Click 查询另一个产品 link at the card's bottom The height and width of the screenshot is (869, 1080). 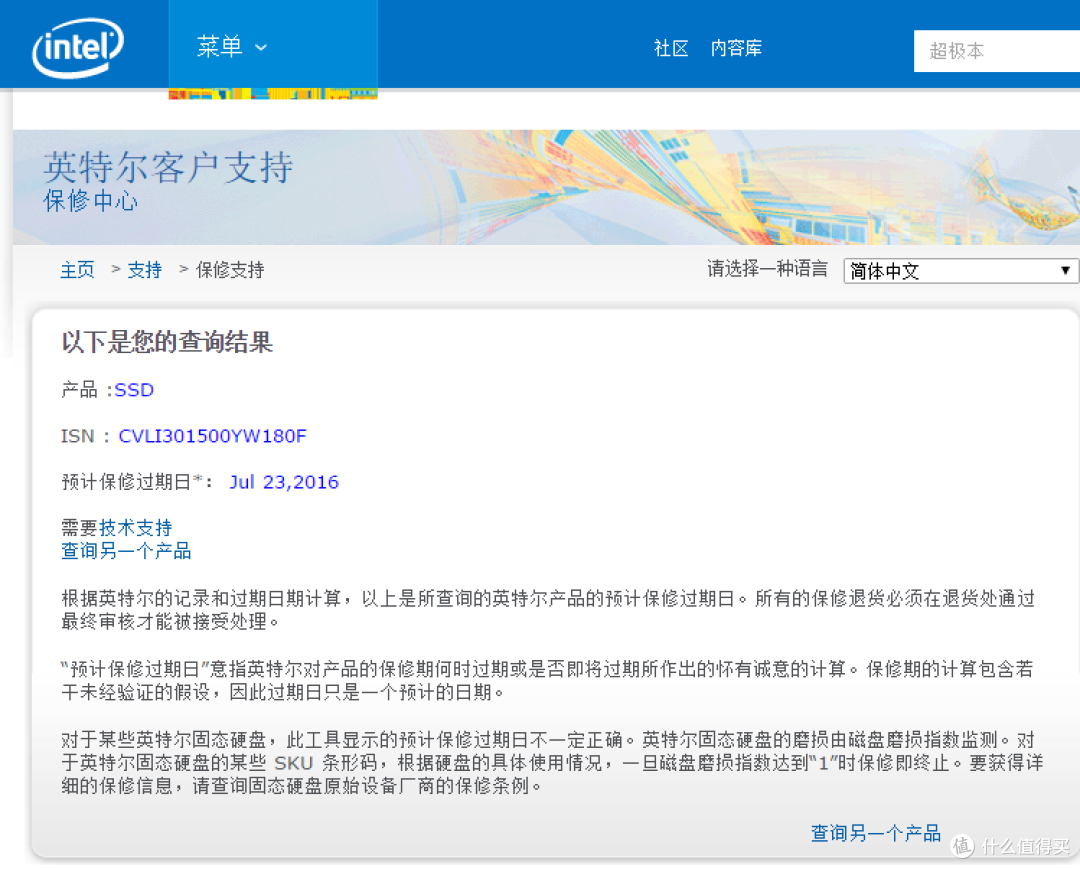click(875, 833)
